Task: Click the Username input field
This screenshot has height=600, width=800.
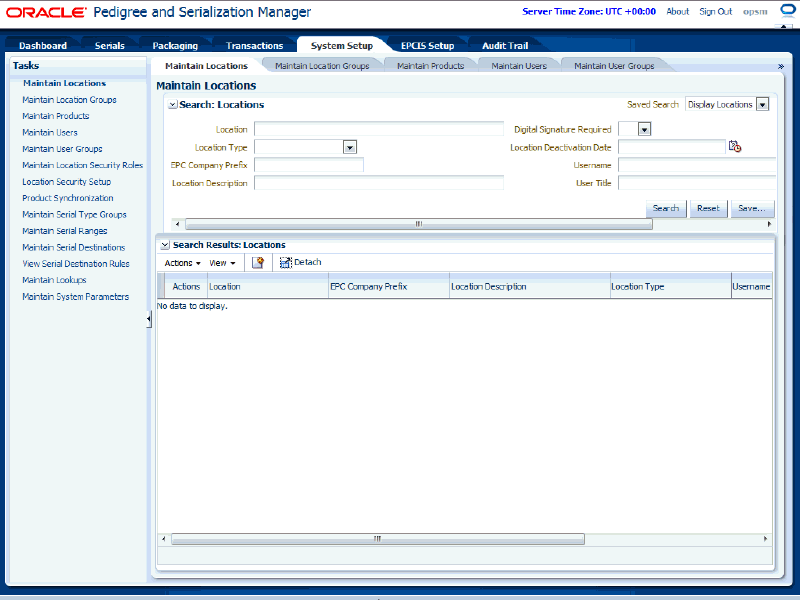Action: tap(697, 165)
